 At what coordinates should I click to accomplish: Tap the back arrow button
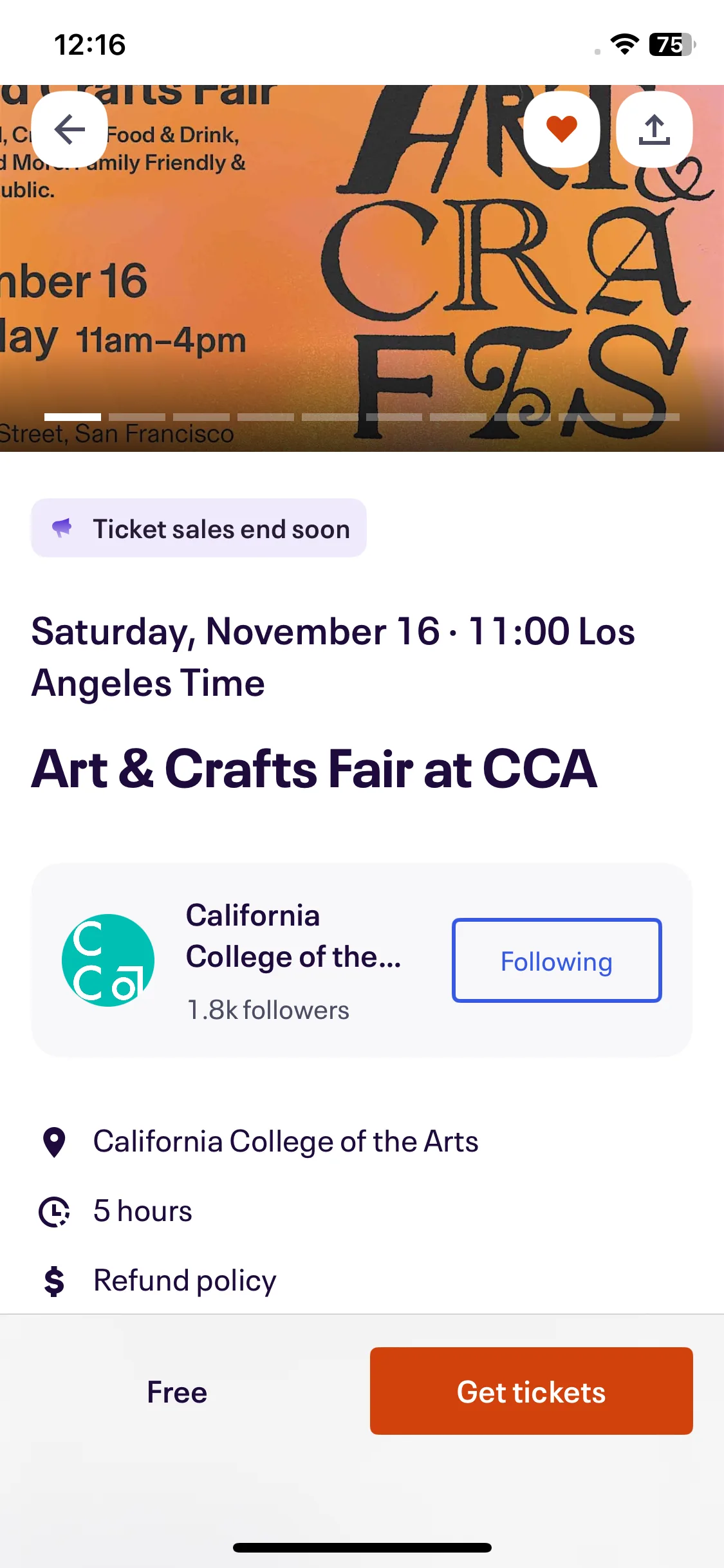(70, 129)
